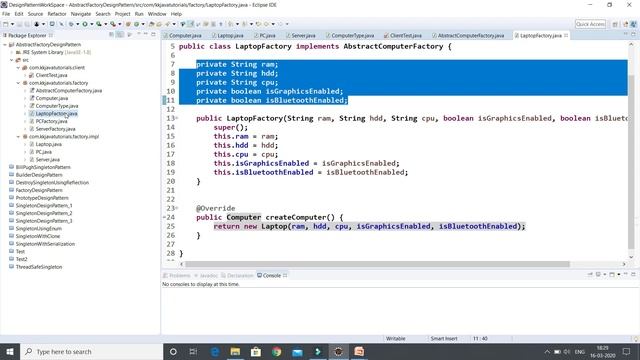Switch to ComputerType.java editor tab
This screenshot has width=640, height=360.
click(x=350, y=36)
